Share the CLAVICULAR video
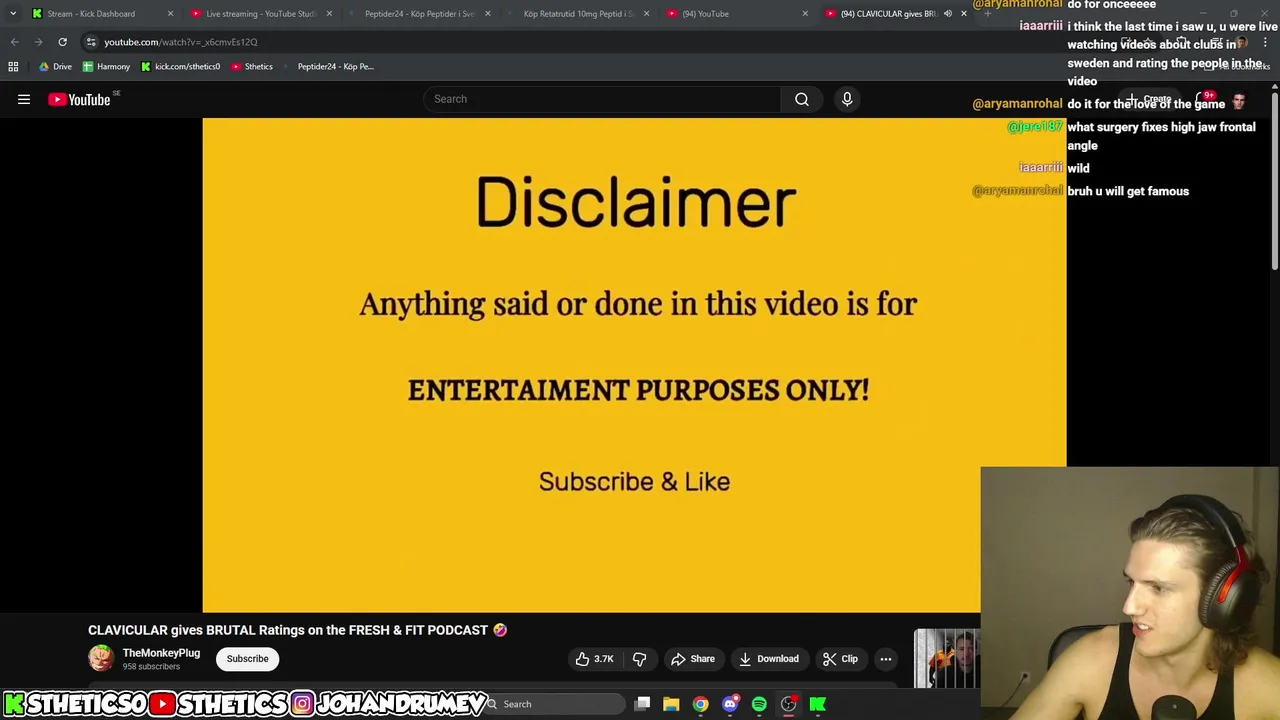 click(x=693, y=659)
